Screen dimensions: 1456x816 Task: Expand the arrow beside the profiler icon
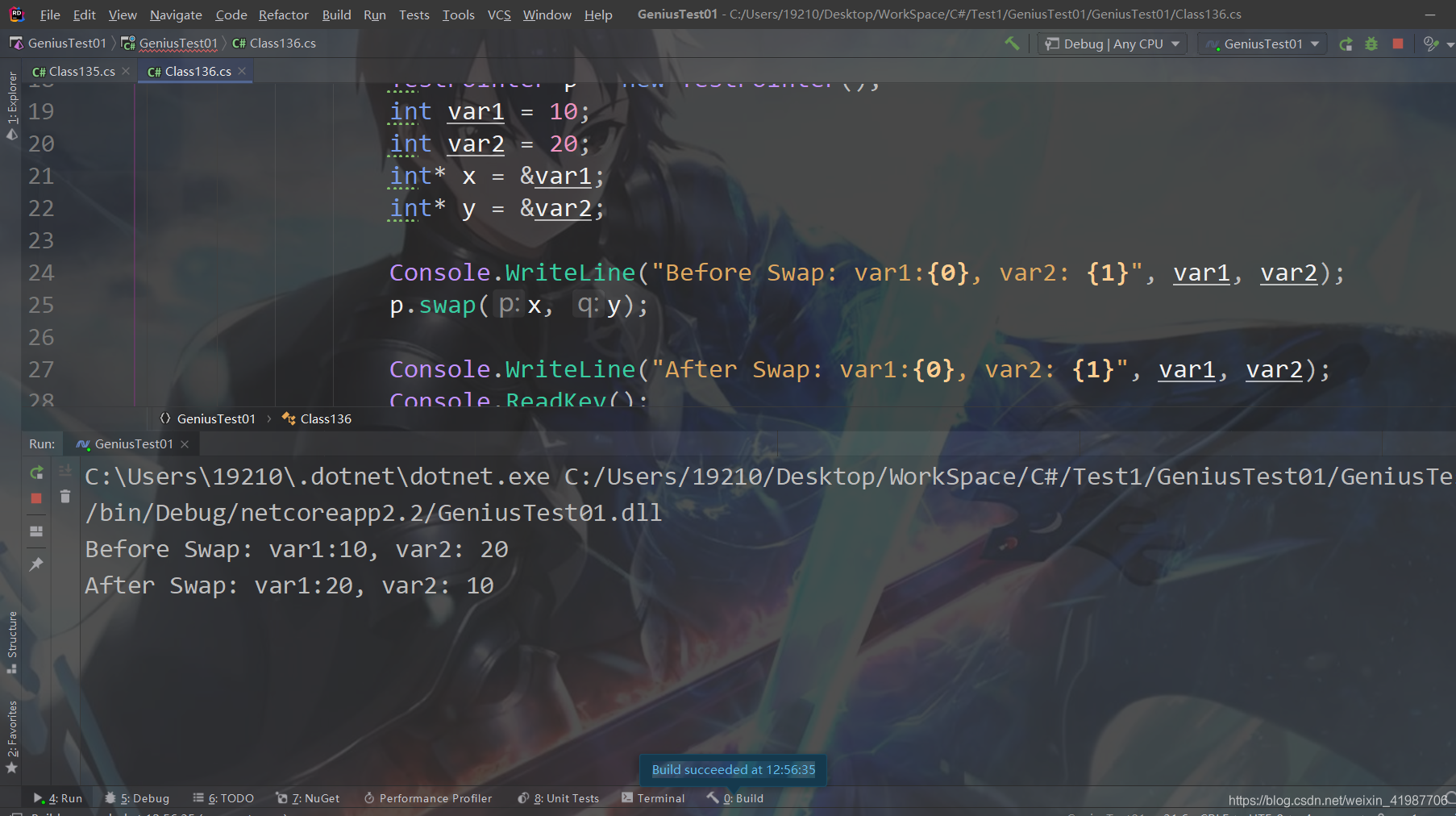tap(1449, 45)
